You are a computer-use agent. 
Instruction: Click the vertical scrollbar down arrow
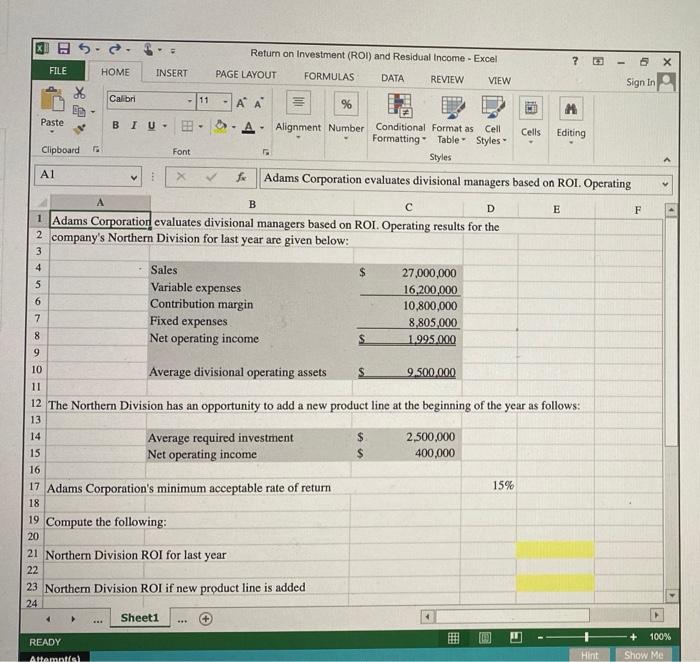point(672,595)
